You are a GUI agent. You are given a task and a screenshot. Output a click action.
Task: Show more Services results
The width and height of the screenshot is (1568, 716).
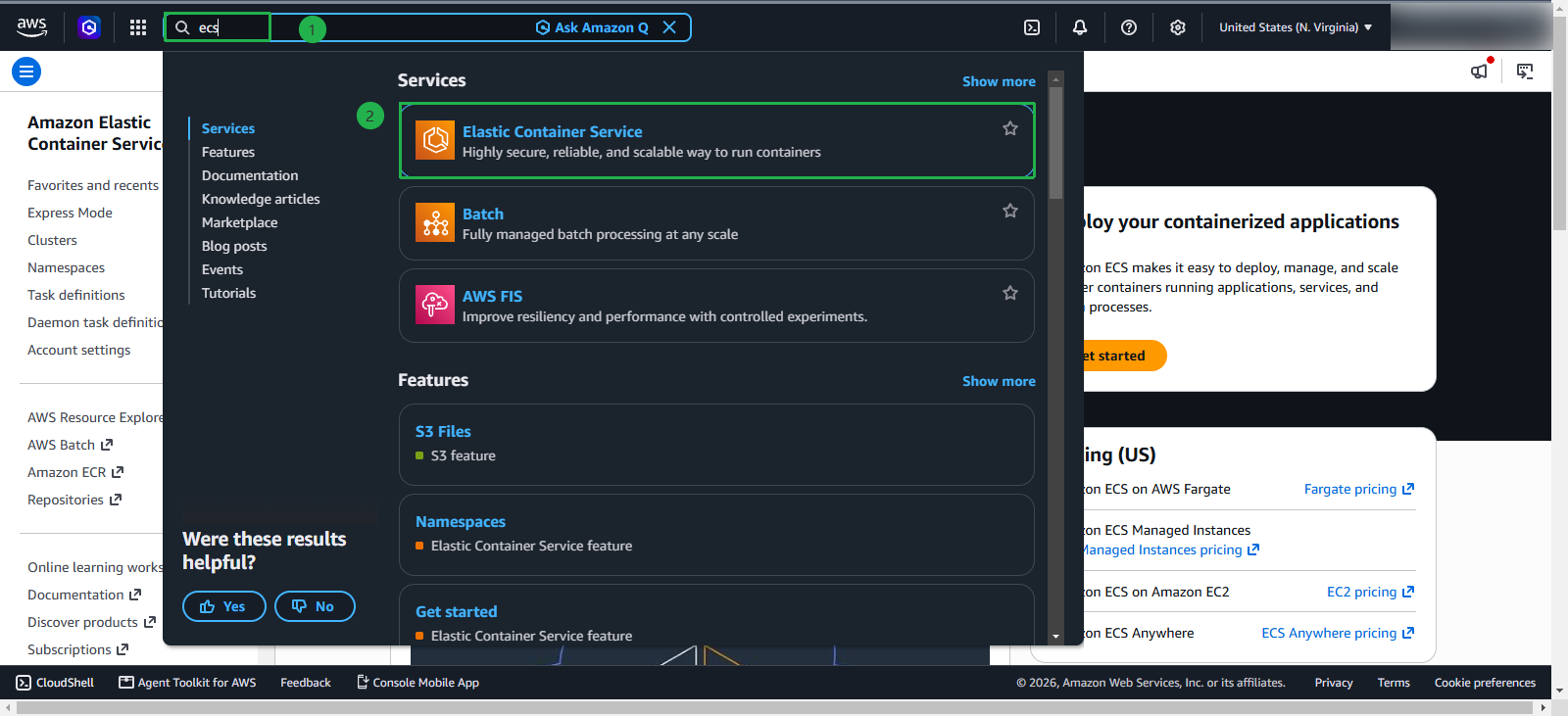(999, 81)
